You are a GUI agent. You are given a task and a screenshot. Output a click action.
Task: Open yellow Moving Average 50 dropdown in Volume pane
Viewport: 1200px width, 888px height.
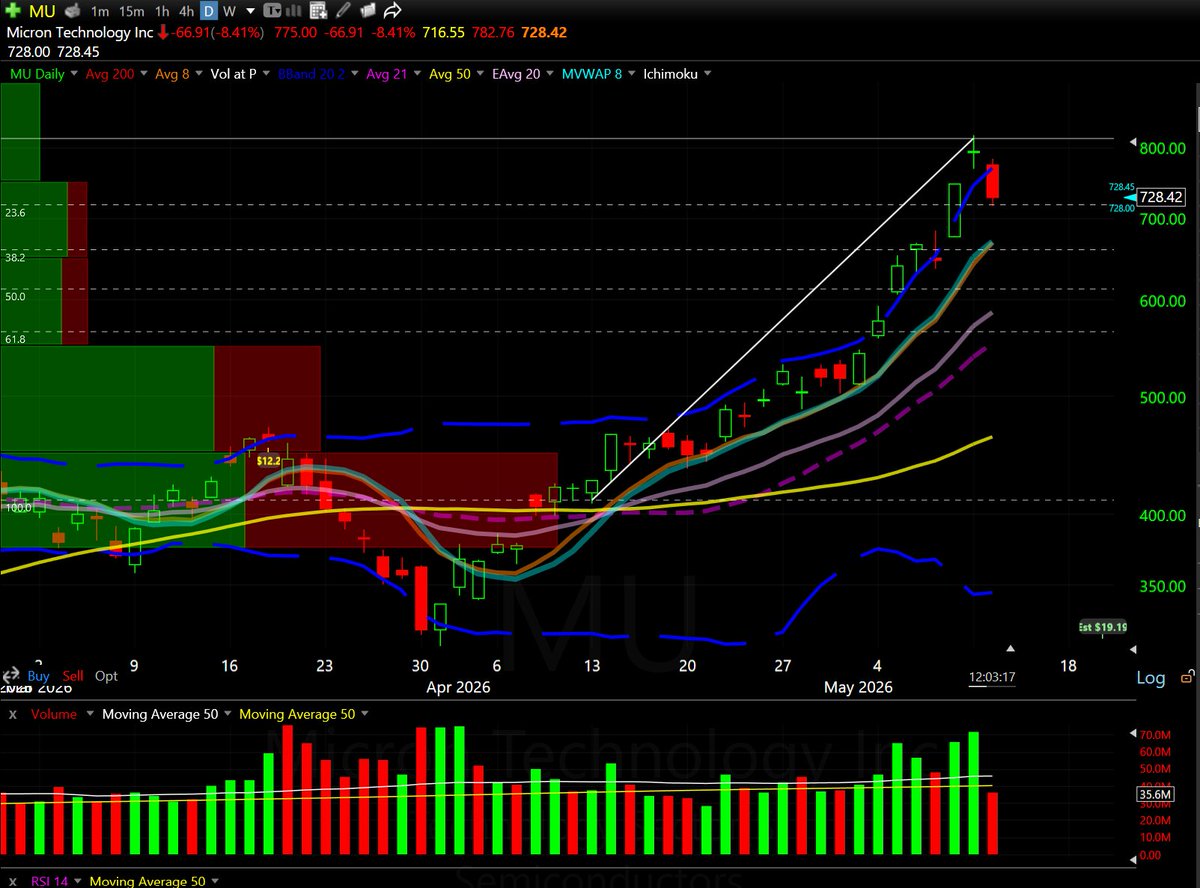pos(365,715)
